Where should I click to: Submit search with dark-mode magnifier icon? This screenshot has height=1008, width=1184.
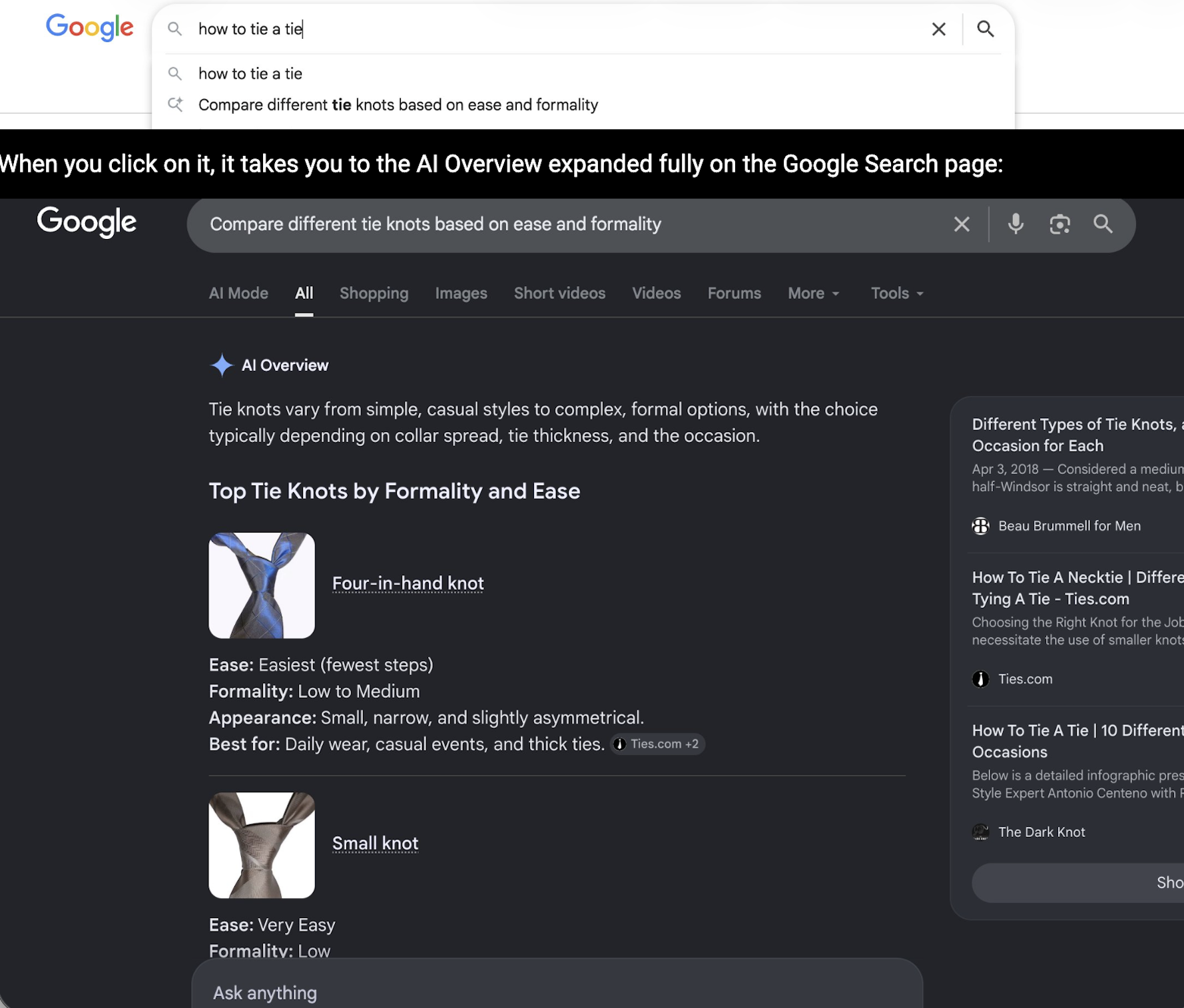point(1103,224)
